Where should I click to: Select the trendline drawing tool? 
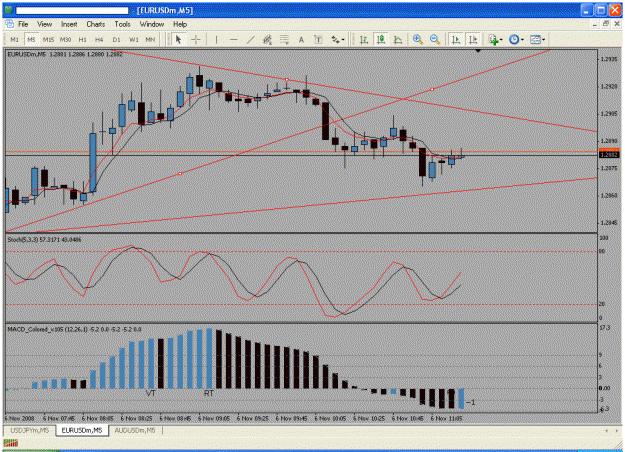pyautogui.click(x=251, y=39)
